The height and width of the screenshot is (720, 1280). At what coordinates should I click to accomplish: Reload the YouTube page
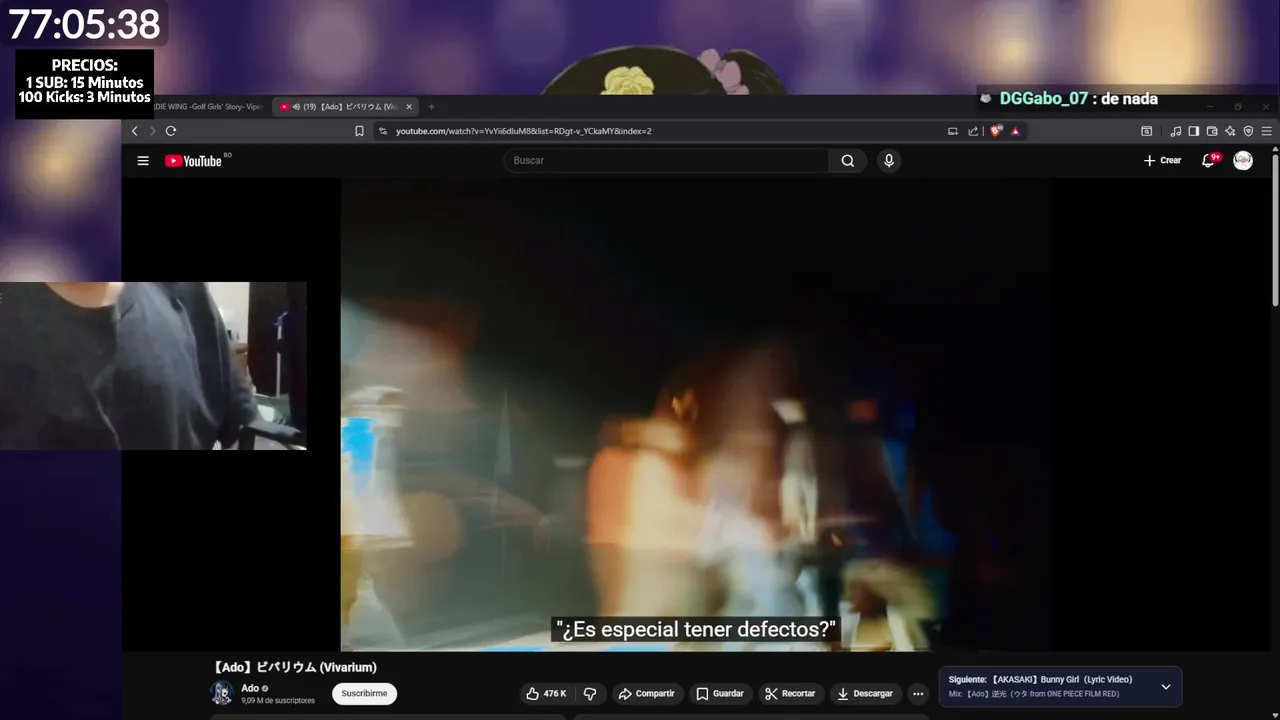(x=171, y=131)
